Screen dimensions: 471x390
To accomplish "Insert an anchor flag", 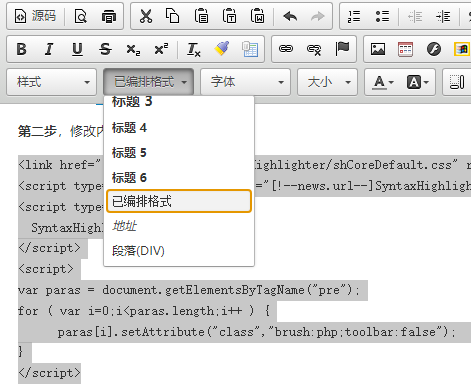I will (342, 49).
